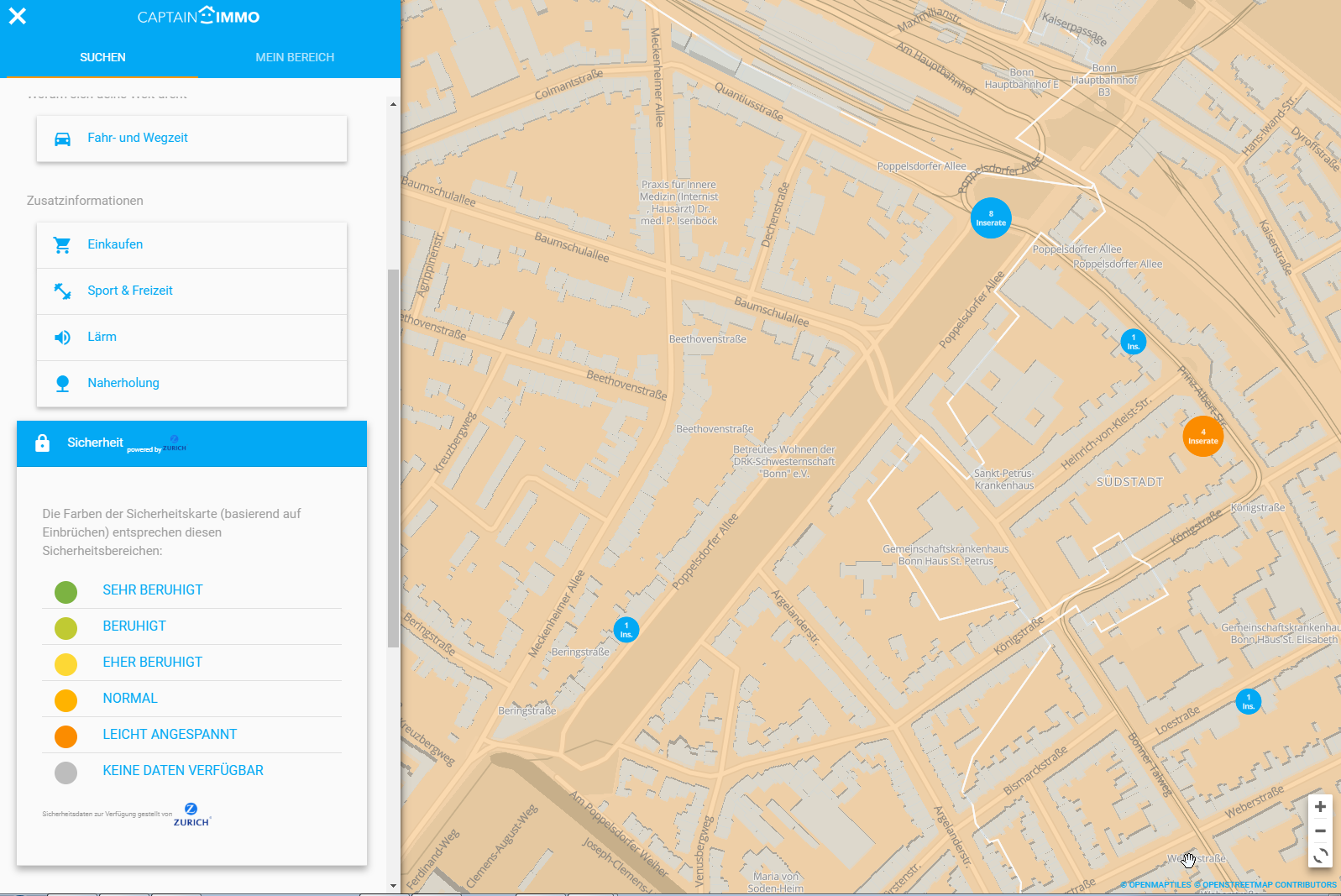Viewport: 1341px width, 896px height.
Task: Click the sidebar scrollbar down arrow
Action: point(393,885)
